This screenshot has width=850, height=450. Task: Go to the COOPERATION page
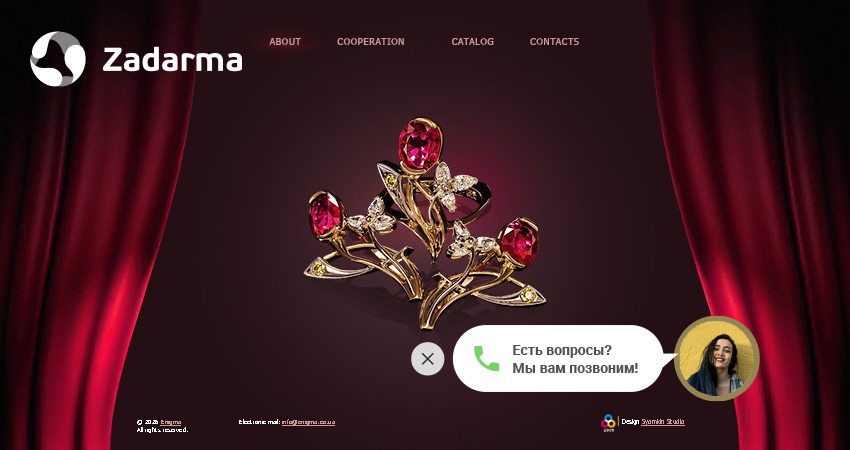371,42
